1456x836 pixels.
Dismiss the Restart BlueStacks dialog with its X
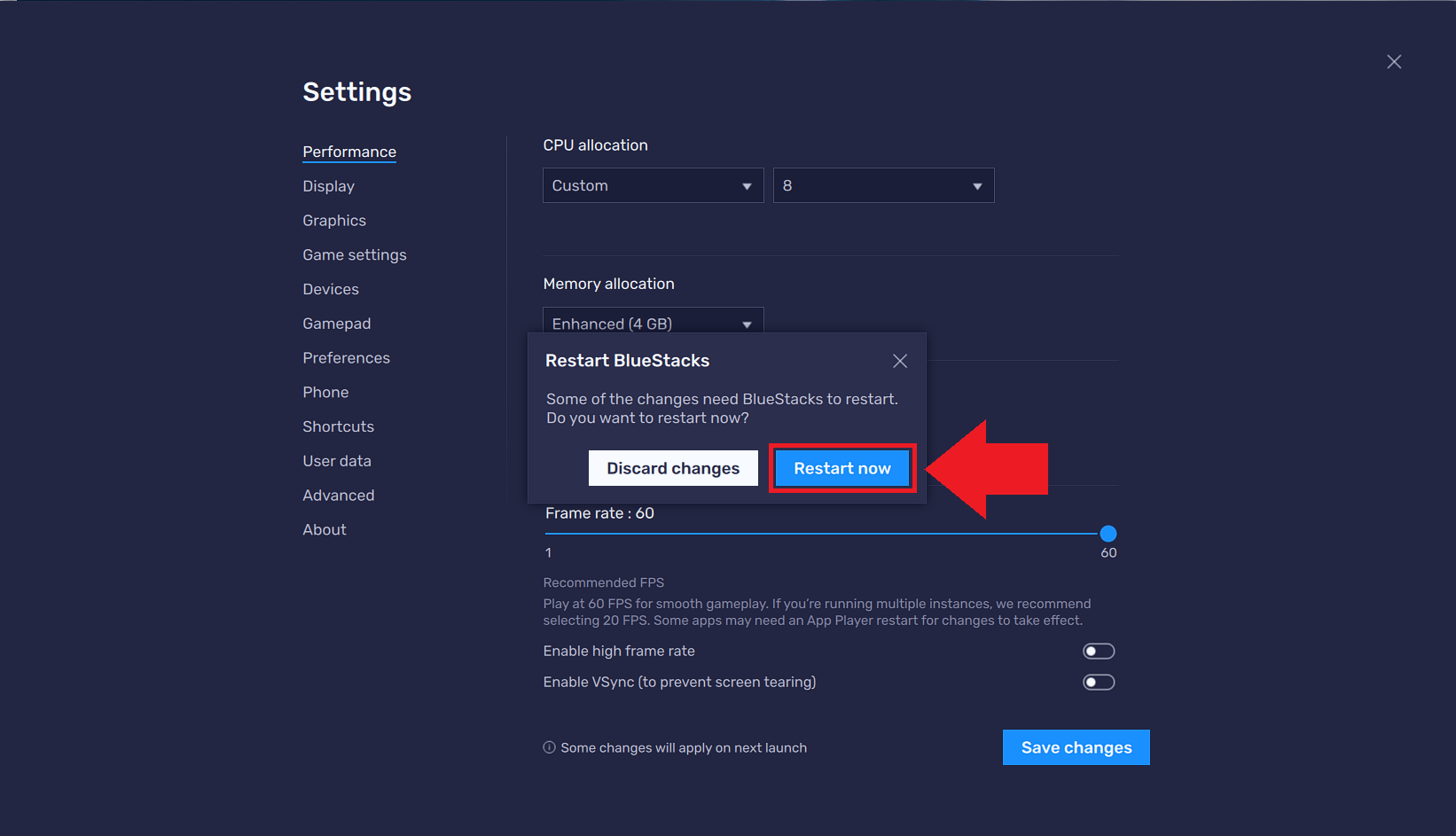click(900, 361)
